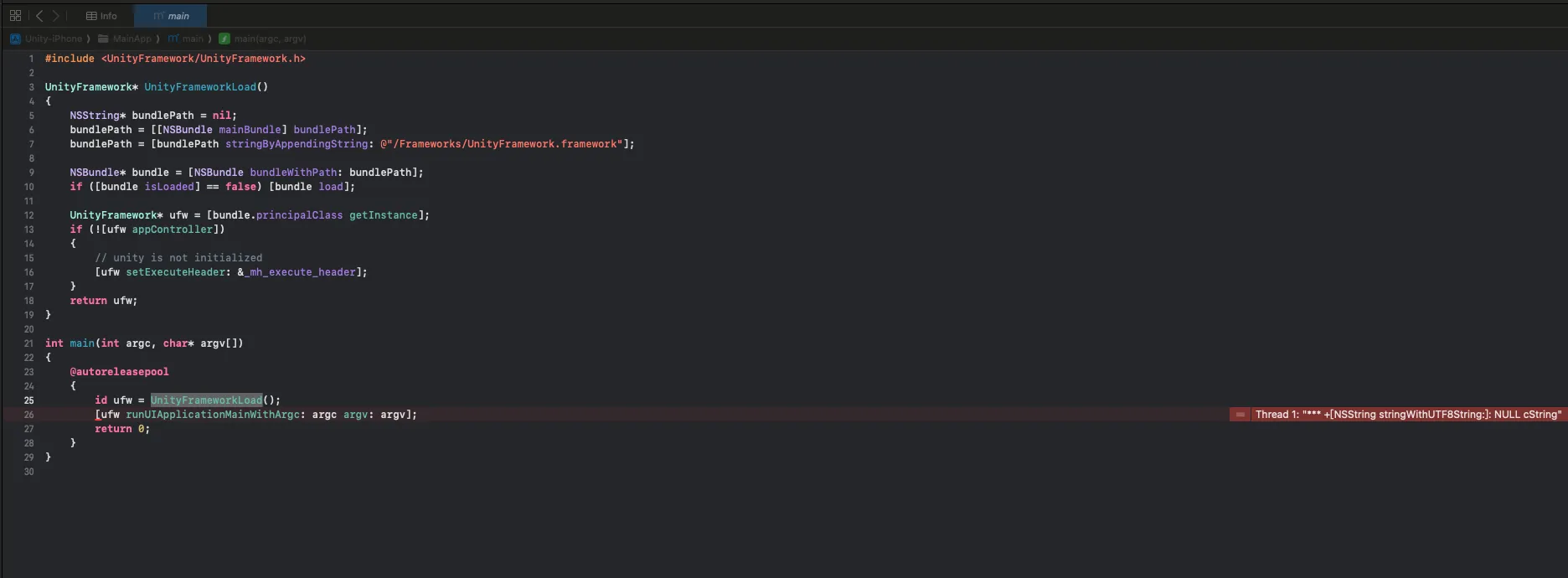Open the main file breadcrumb in jump bar
This screenshot has width=1568, height=578.
[x=186, y=39]
